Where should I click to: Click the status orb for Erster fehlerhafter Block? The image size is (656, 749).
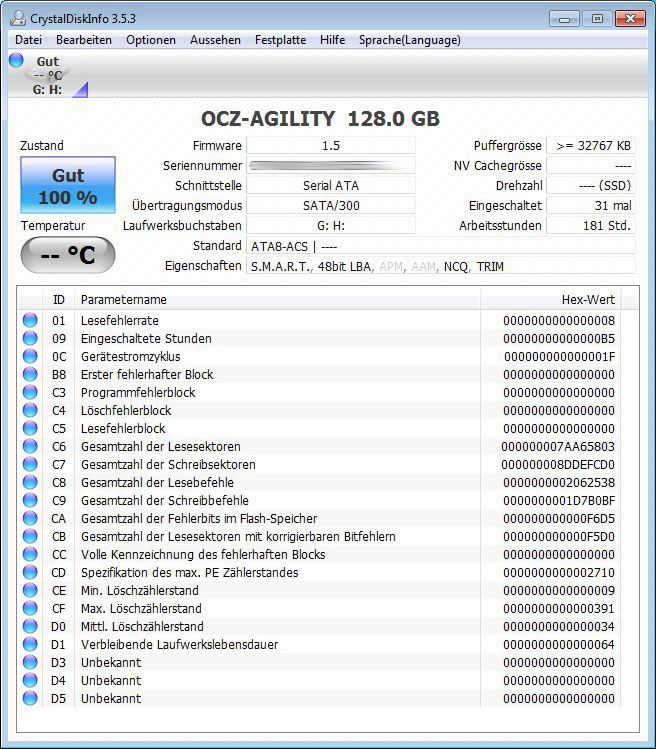(30, 375)
